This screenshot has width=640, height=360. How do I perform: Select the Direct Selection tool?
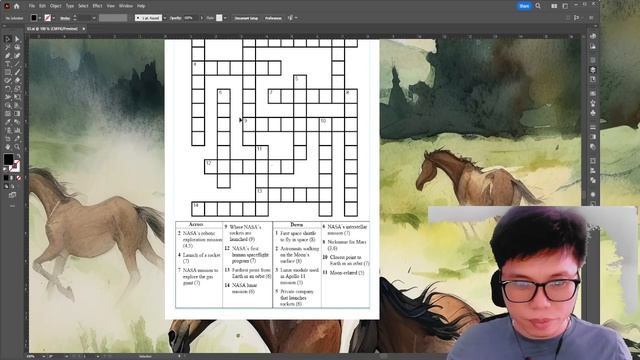click(x=17, y=39)
